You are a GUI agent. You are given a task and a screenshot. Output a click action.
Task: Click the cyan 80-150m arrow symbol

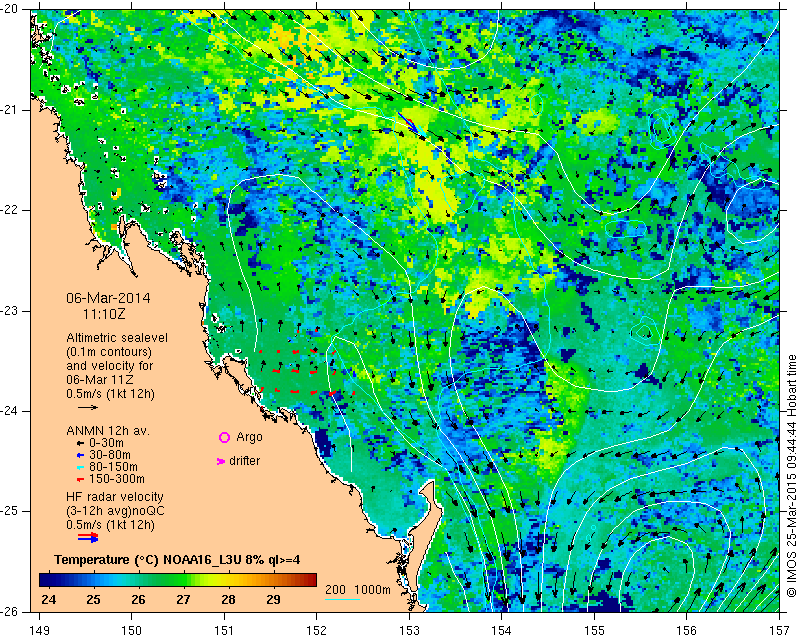click(80, 467)
